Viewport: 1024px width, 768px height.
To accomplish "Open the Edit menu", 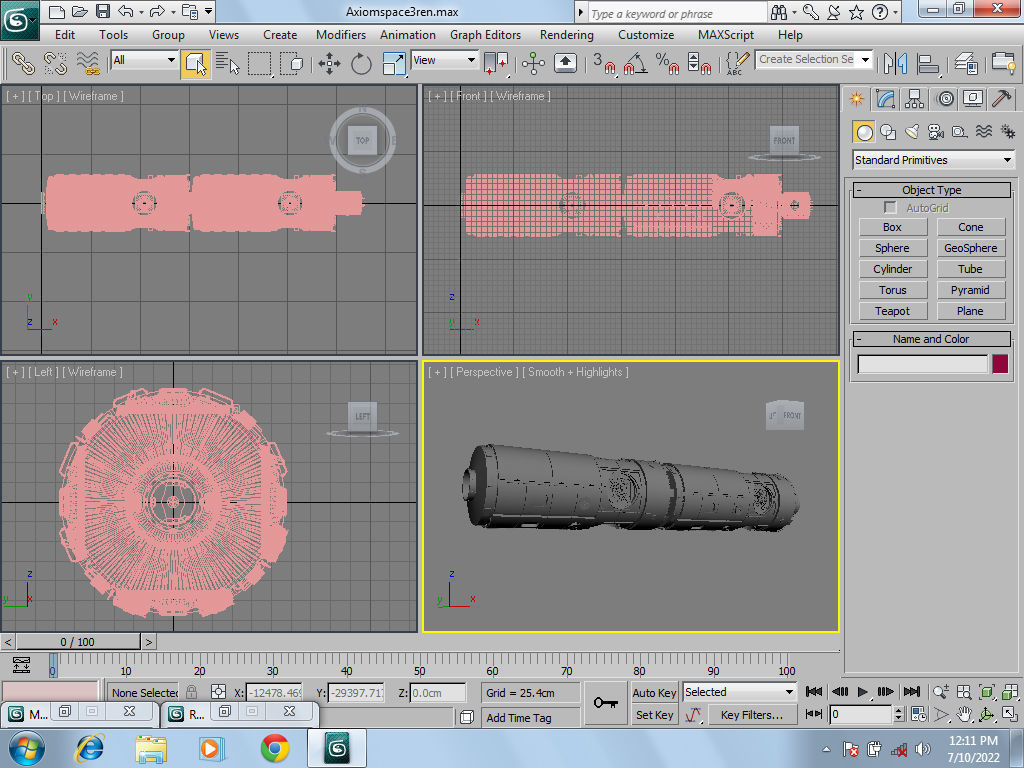I will click(x=65, y=35).
